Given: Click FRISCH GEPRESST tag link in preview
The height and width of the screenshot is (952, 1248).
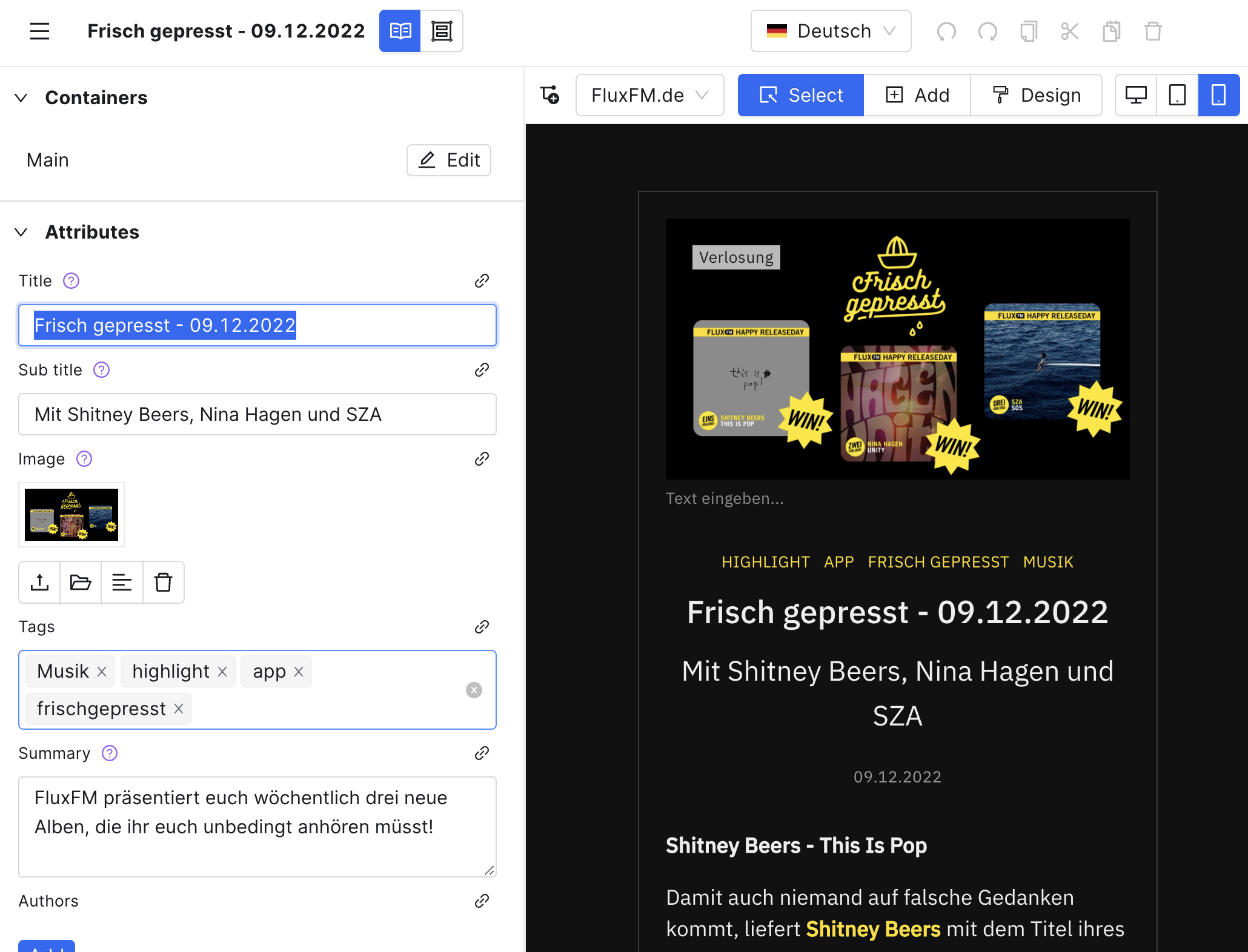Looking at the screenshot, I should tap(938, 562).
